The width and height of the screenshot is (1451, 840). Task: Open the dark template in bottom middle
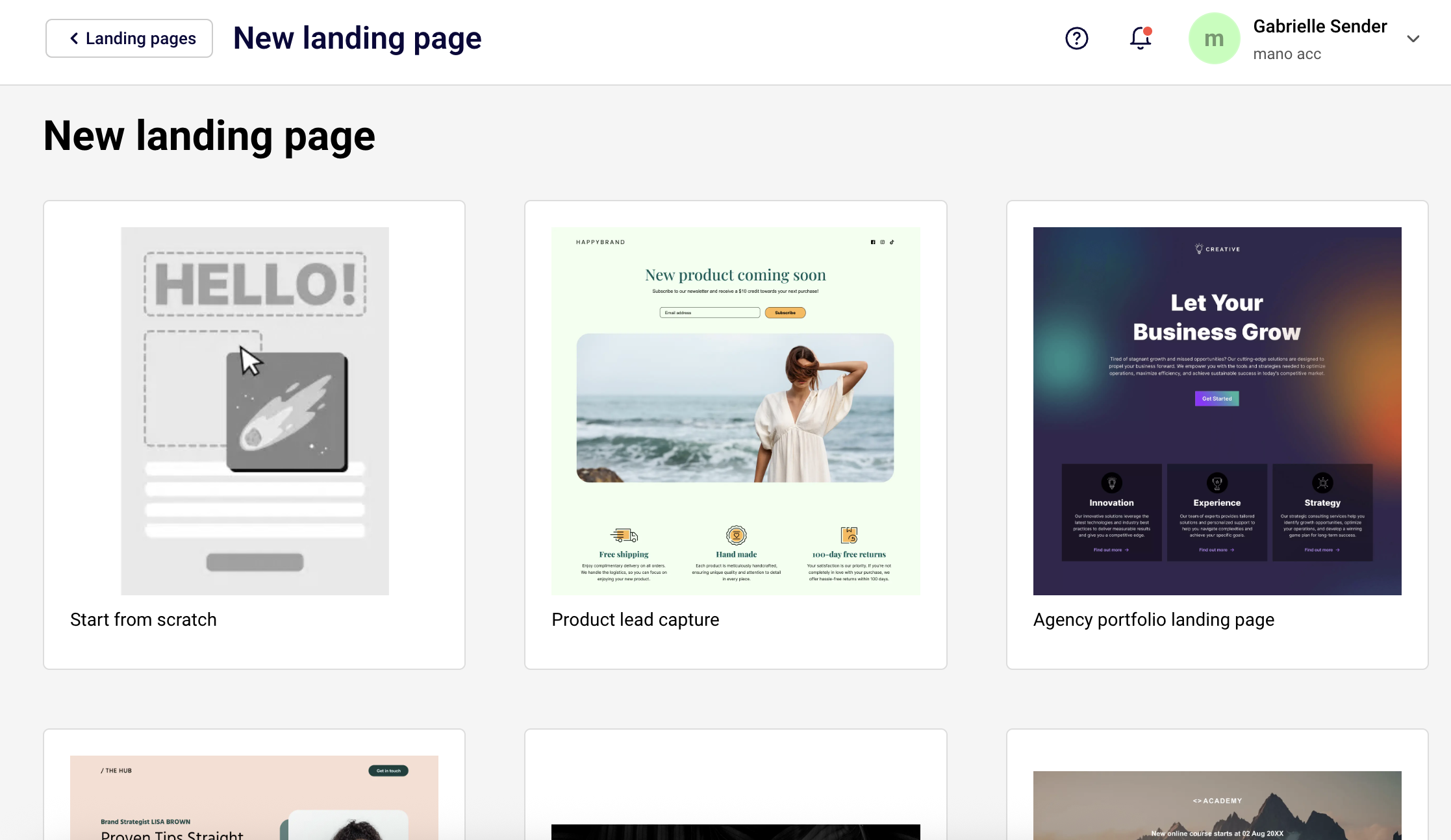[735, 831]
